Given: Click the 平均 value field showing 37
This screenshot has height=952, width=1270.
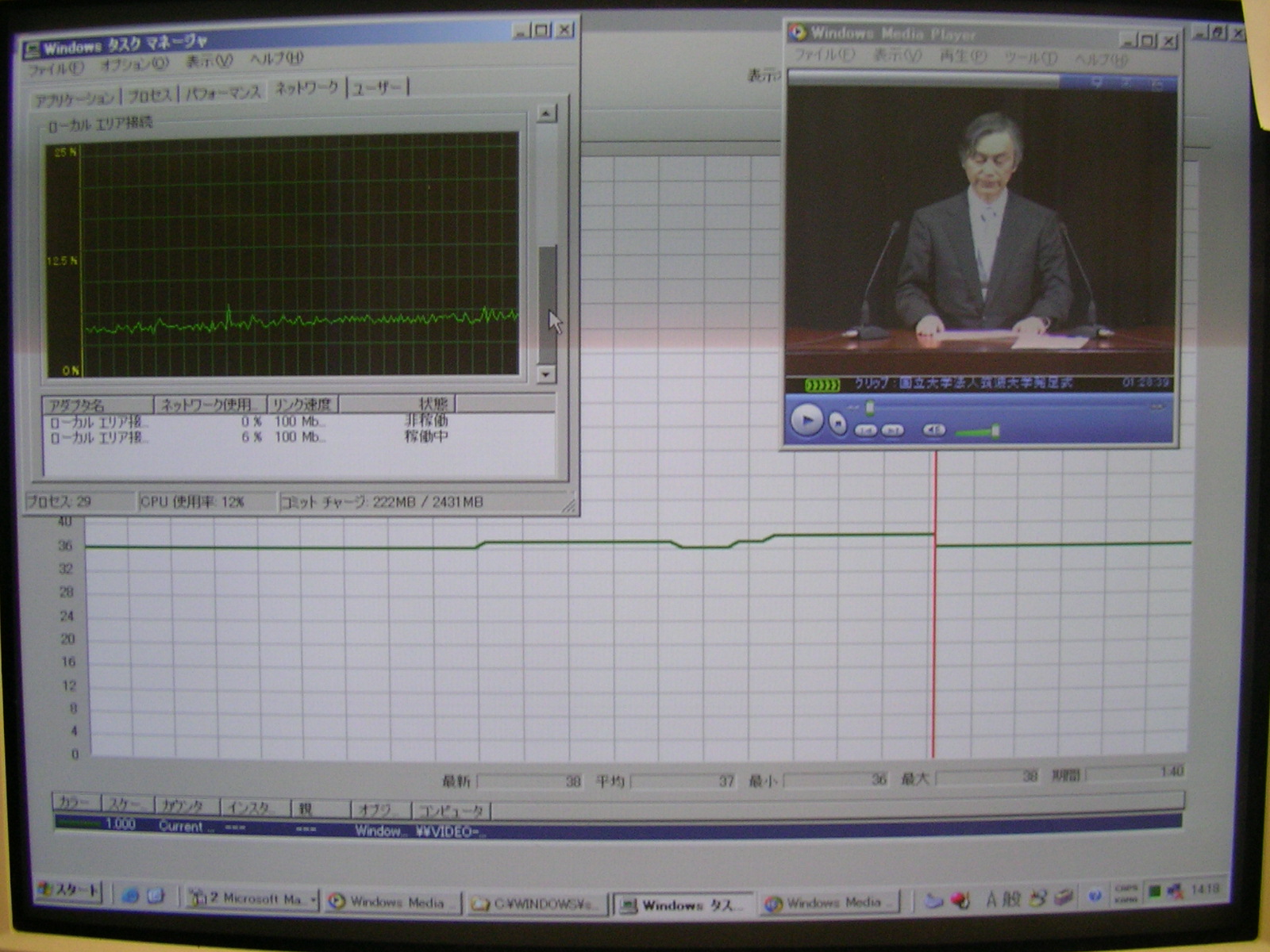Looking at the screenshot, I should pyautogui.click(x=683, y=781).
